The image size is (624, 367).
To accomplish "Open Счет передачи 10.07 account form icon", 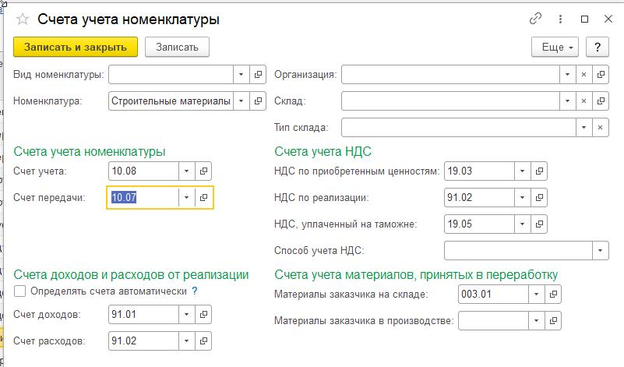I will click(203, 197).
